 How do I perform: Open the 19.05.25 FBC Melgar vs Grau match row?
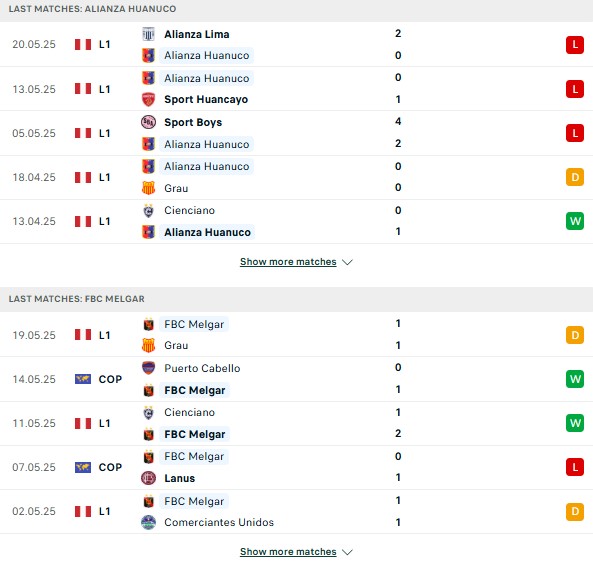[296, 335]
